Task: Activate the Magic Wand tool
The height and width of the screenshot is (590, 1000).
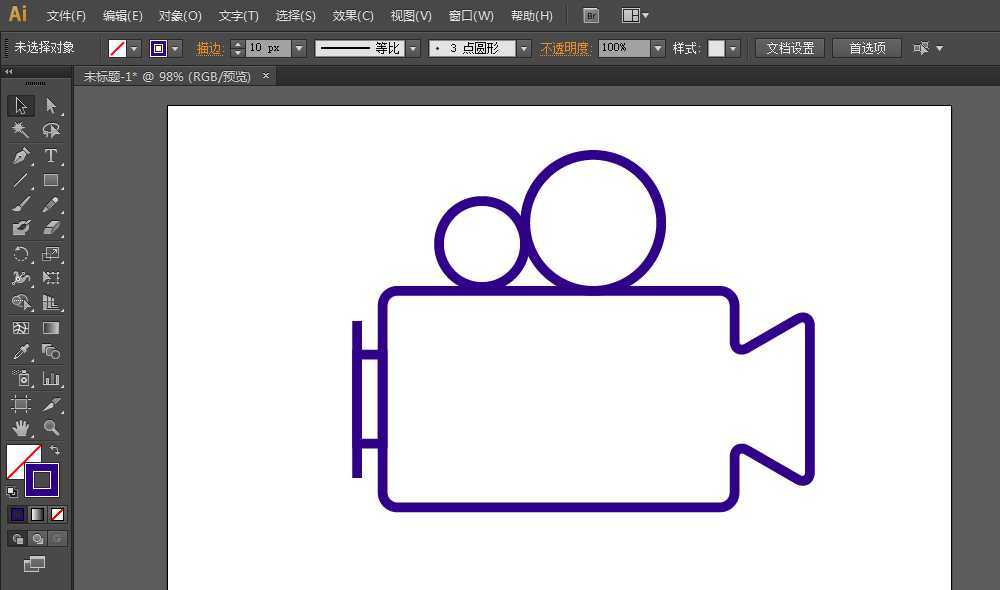Action: point(21,131)
